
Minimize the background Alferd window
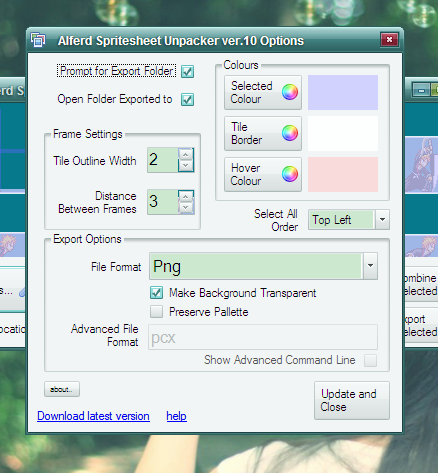[421, 90]
